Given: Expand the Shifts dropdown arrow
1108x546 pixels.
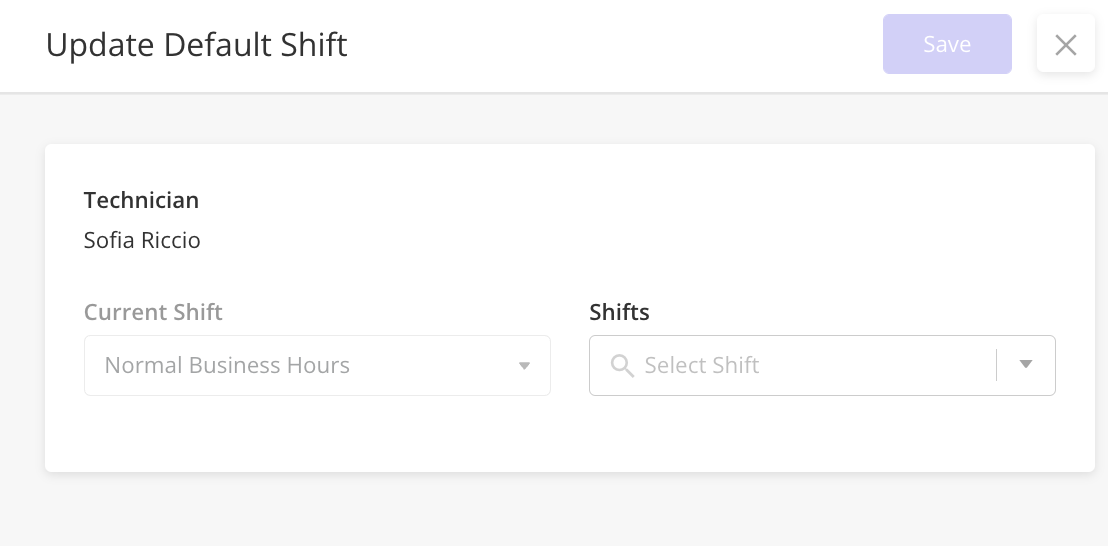Looking at the screenshot, I should [1026, 364].
